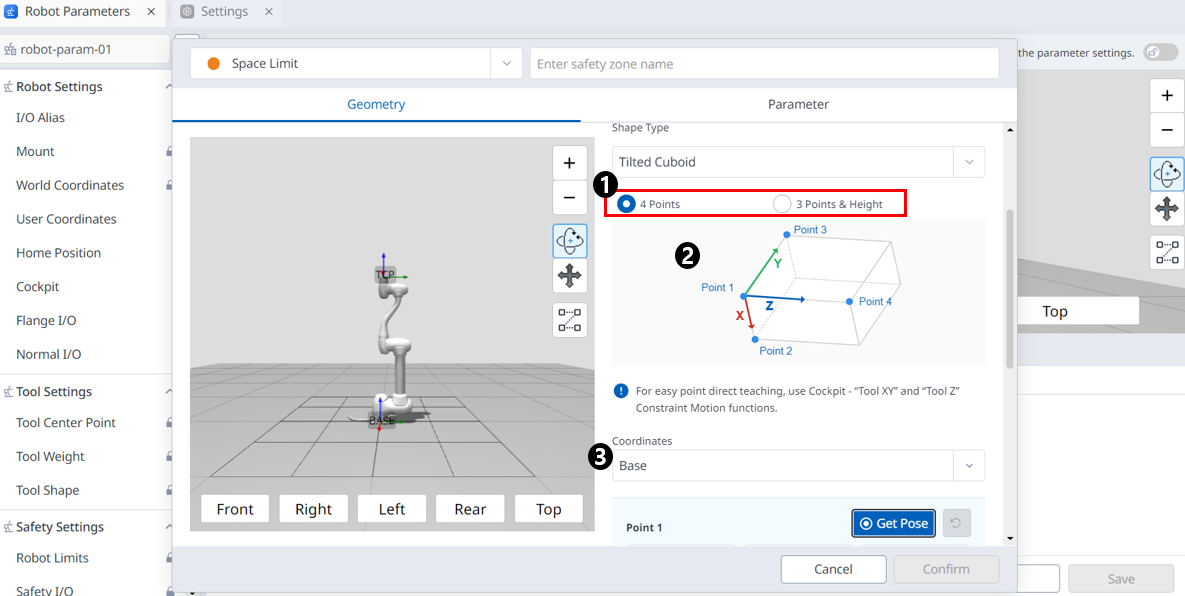Open the Shape Type Tilted Cuboid dropdown

[798, 162]
